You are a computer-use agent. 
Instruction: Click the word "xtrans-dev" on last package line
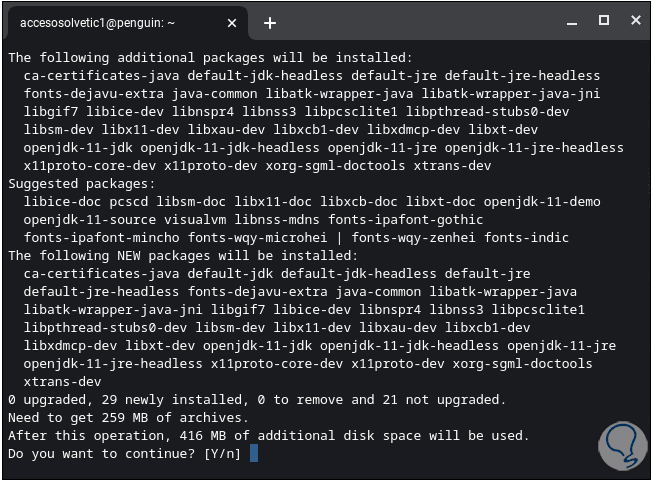62,381
